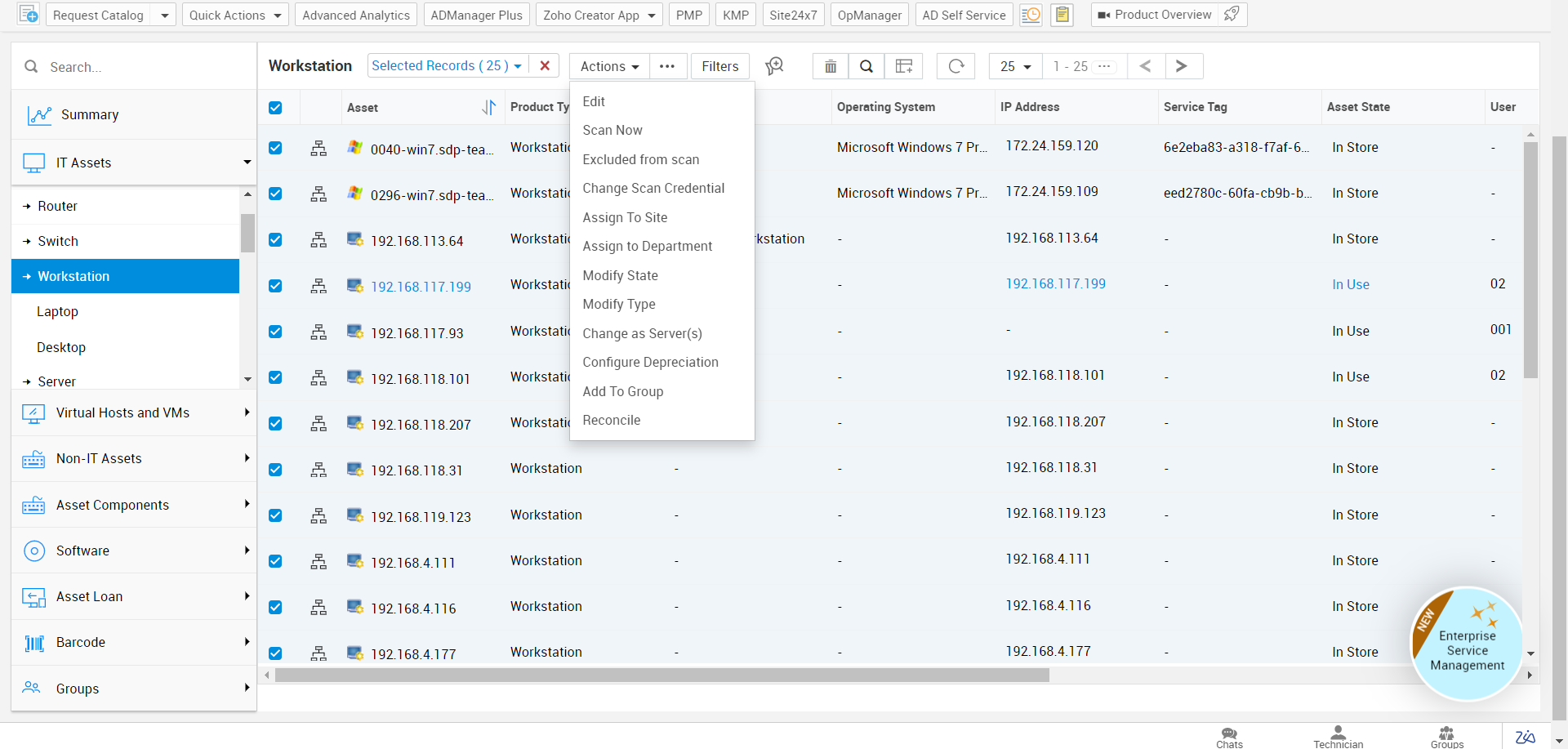Open the Selected Records (25) dropdown
Screen dimensions: 1568x749
(x=447, y=65)
